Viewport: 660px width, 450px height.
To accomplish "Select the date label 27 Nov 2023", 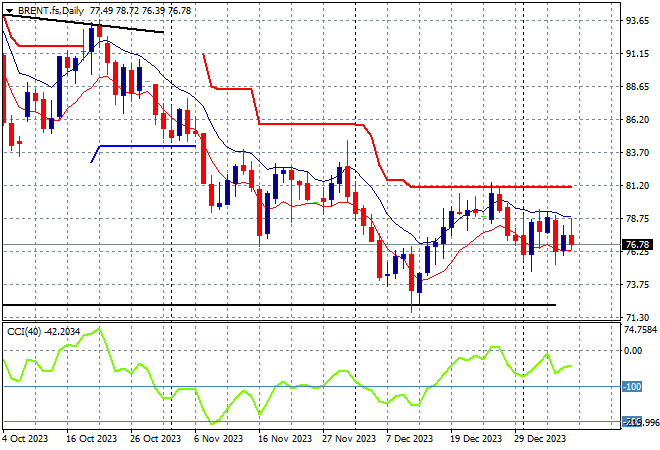I will pyautogui.click(x=349, y=439).
